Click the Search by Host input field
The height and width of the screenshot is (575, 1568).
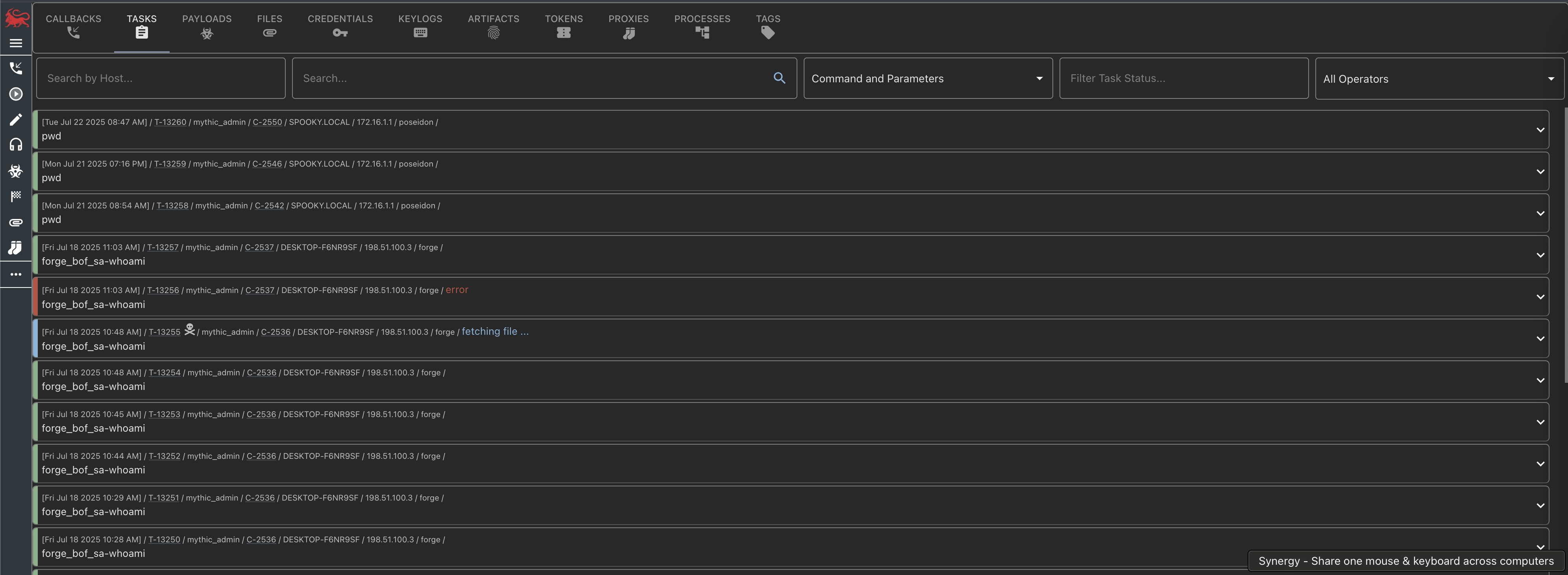pos(161,78)
